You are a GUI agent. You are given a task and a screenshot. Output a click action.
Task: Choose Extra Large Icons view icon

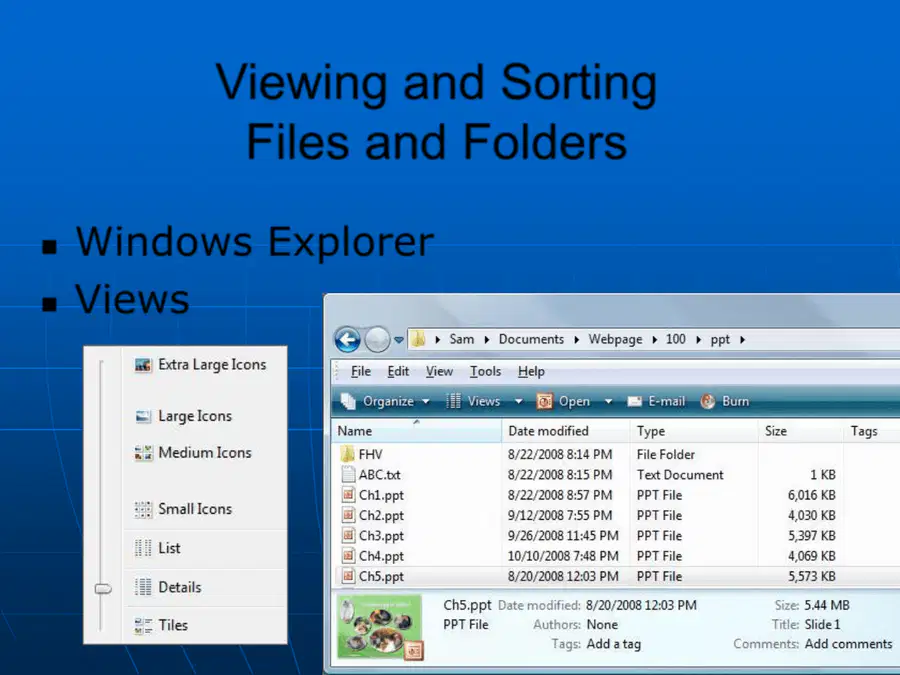point(142,364)
